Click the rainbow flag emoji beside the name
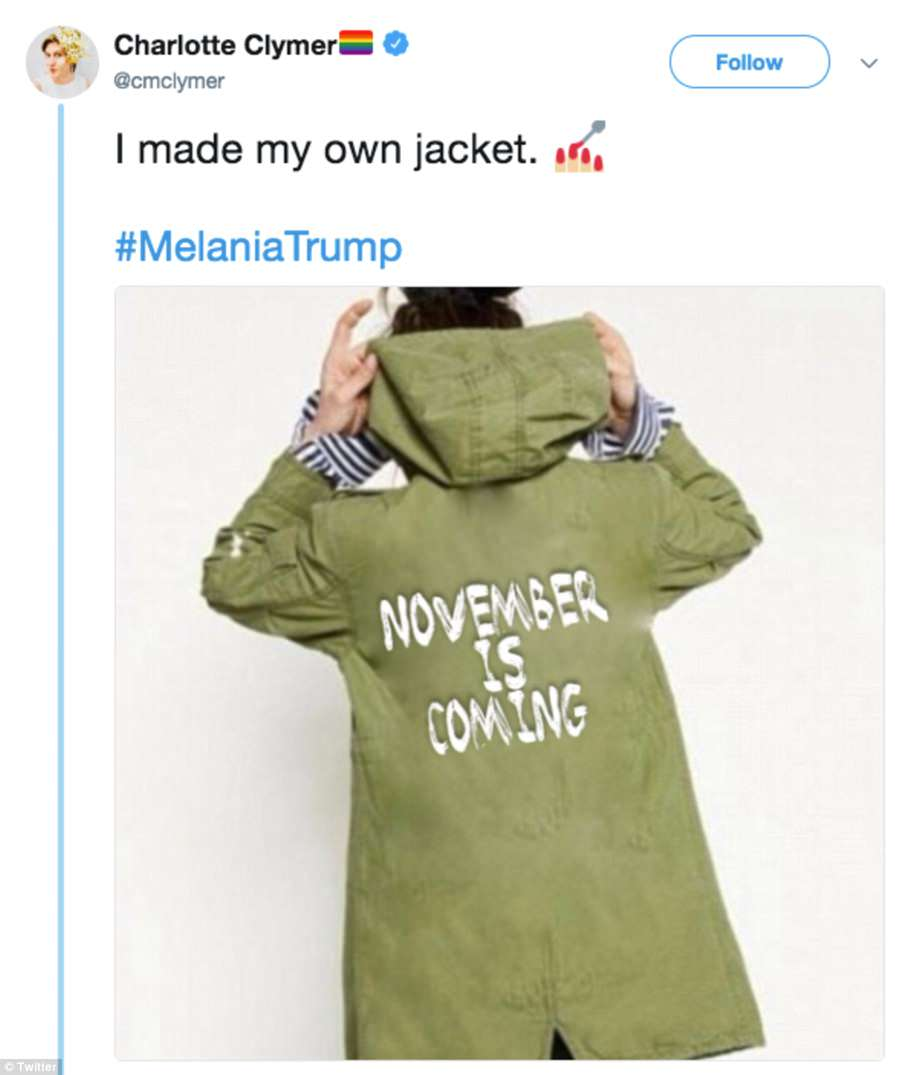914x1075 pixels. click(x=356, y=45)
